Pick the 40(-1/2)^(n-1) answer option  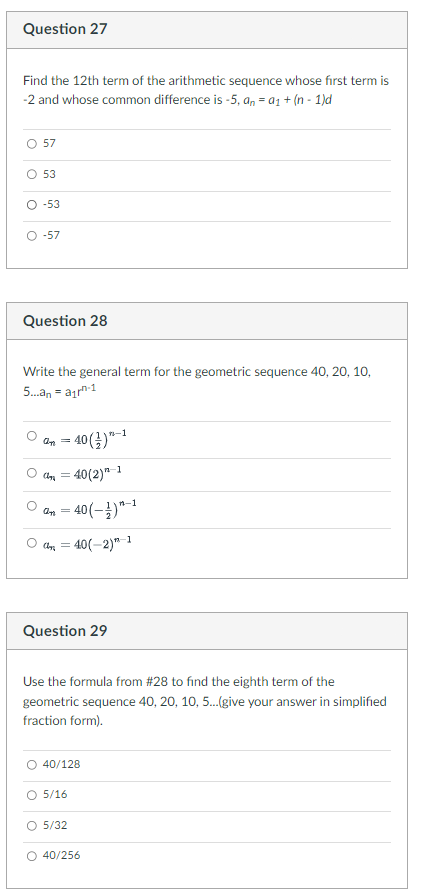(x=31, y=506)
